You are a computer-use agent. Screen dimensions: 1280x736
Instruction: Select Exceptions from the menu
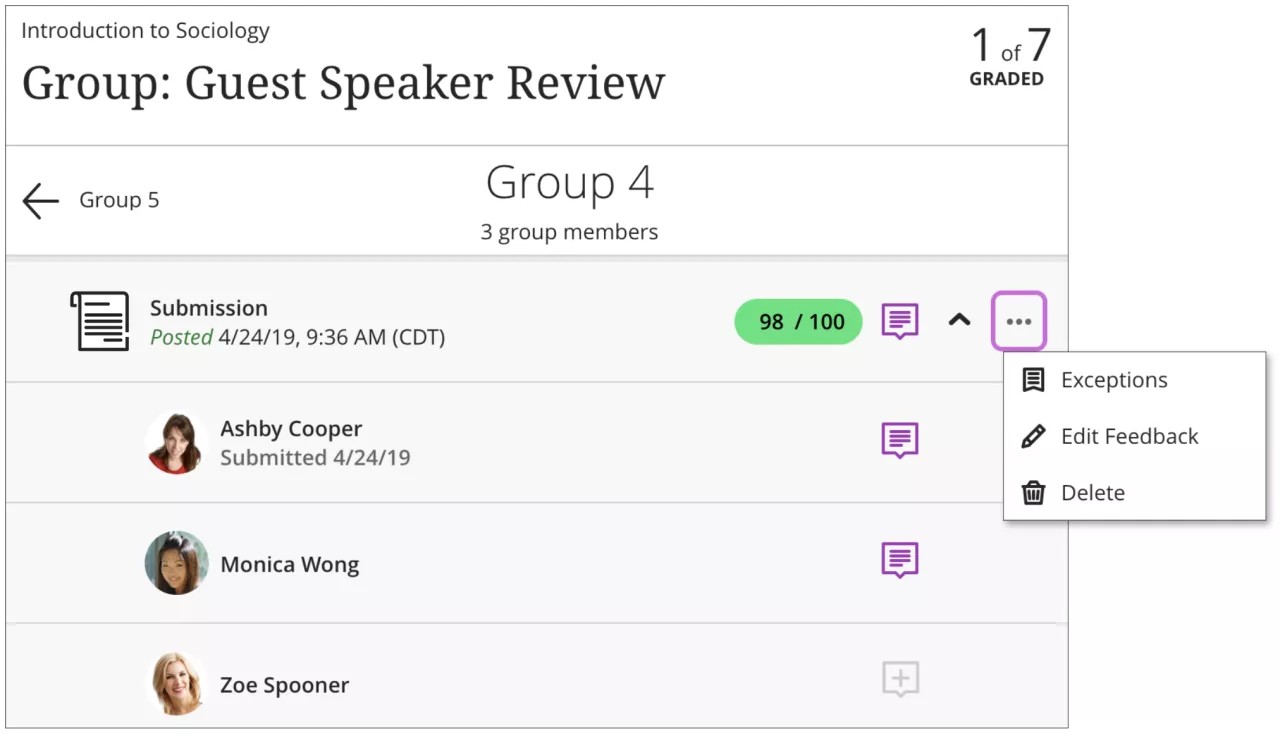coord(1114,380)
